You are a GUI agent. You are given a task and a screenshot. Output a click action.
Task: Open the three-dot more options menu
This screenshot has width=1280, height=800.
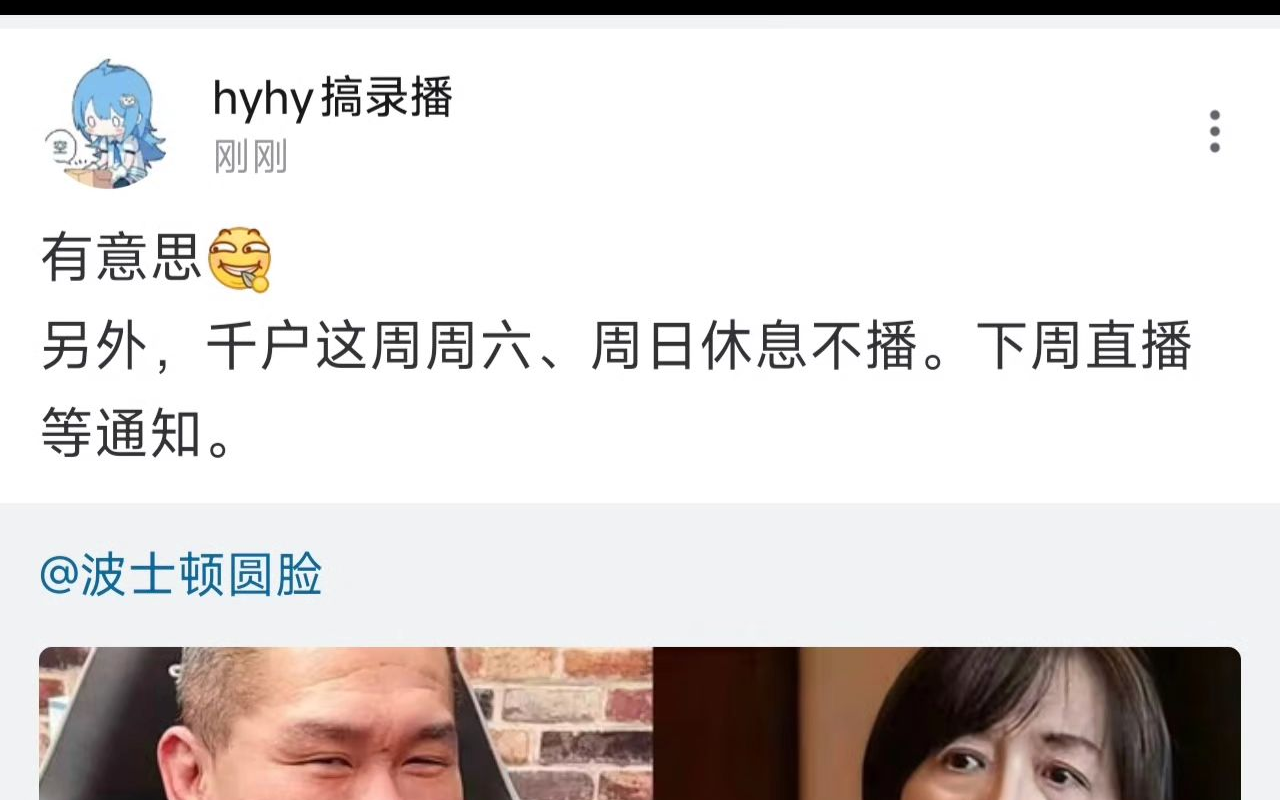(x=1214, y=131)
